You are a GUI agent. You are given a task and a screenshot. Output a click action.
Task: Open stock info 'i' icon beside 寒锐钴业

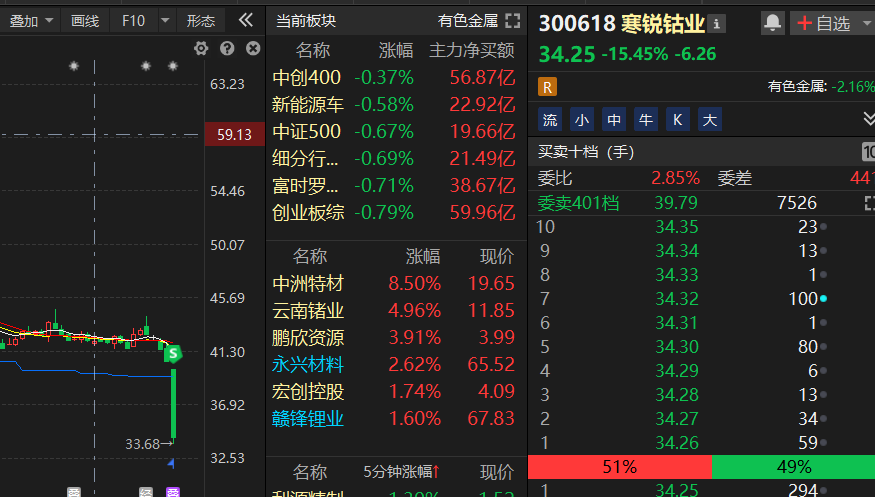coord(718,23)
